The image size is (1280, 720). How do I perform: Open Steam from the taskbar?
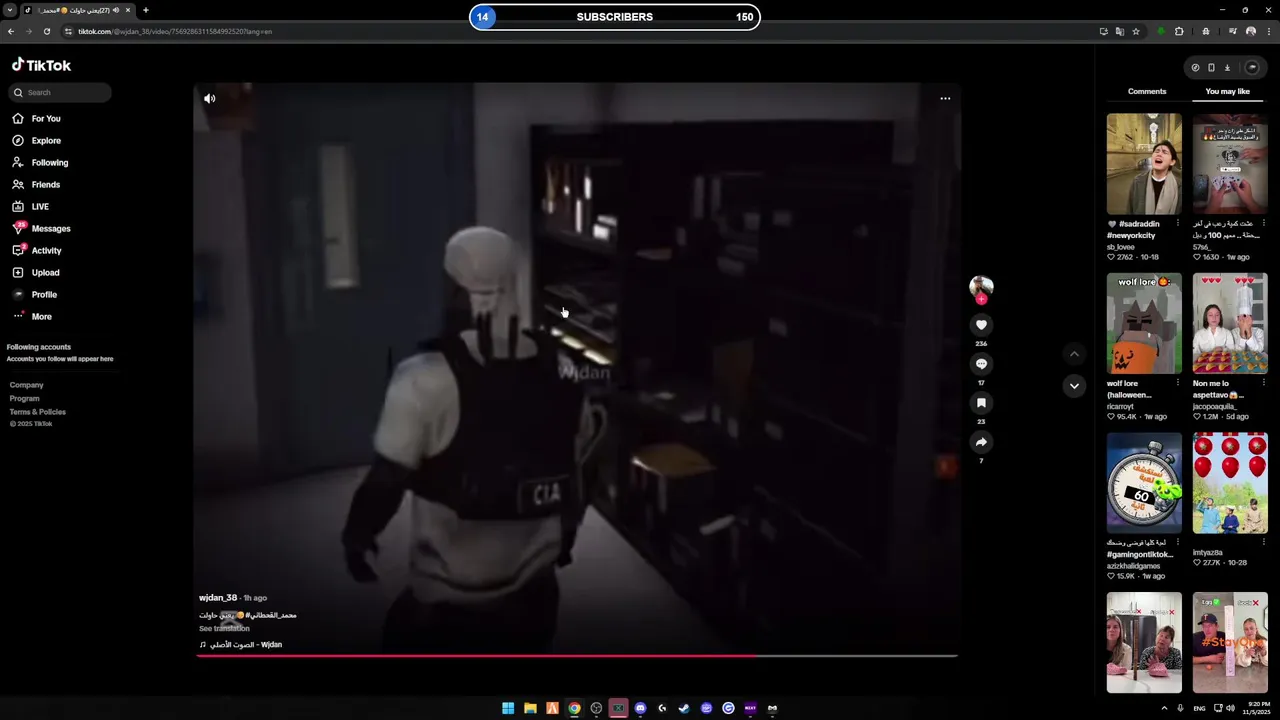[x=684, y=708]
